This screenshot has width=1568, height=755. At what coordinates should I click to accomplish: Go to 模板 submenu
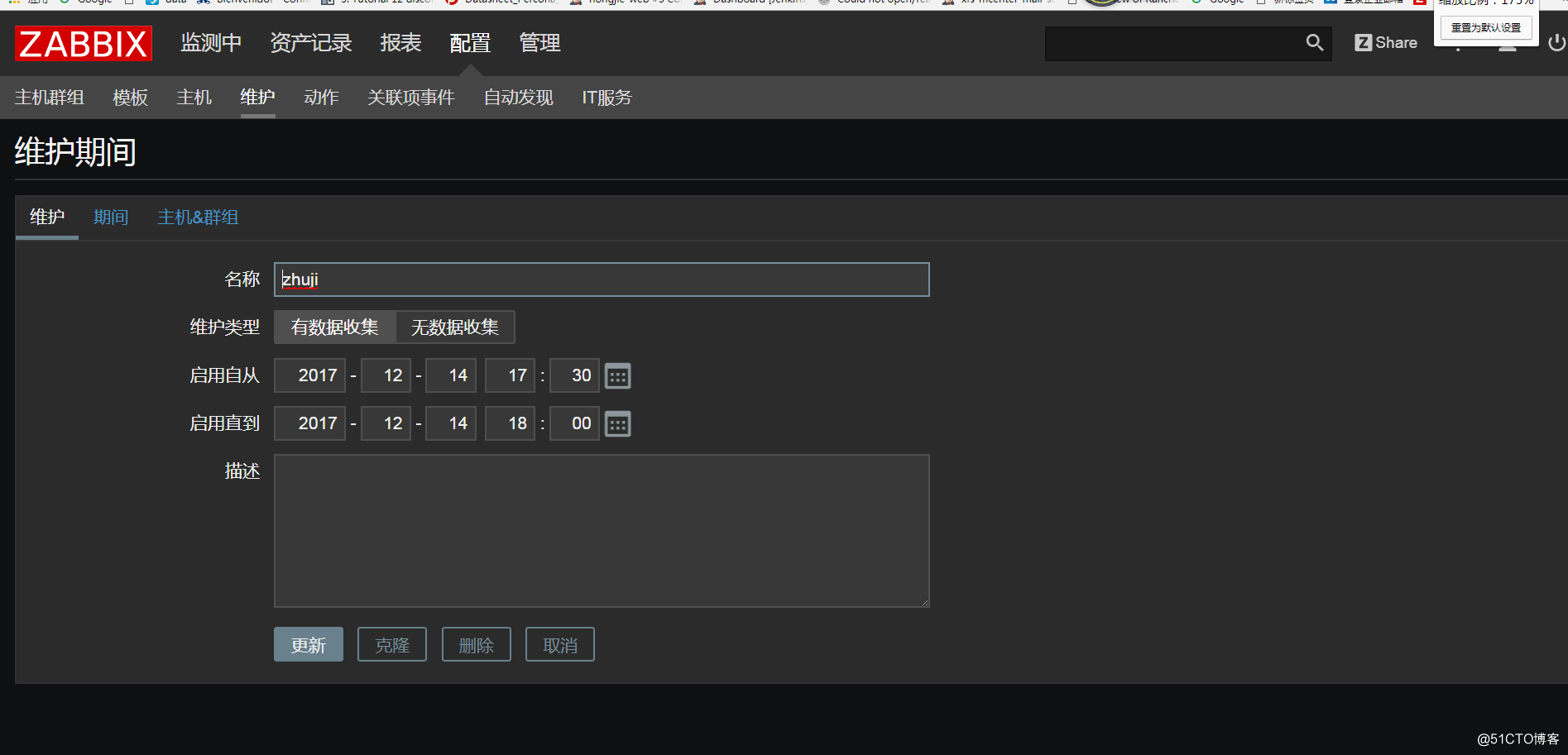point(131,98)
